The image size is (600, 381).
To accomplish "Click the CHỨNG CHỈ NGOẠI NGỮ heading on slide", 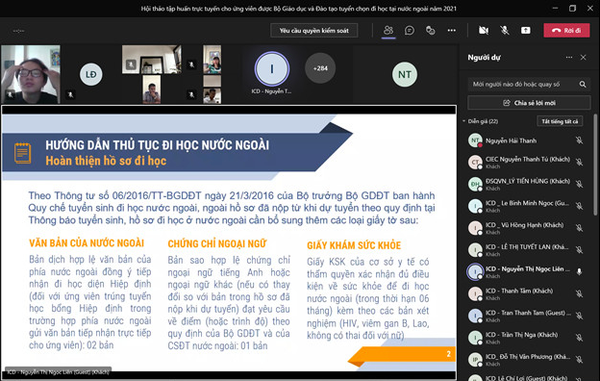I will click(x=217, y=244).
